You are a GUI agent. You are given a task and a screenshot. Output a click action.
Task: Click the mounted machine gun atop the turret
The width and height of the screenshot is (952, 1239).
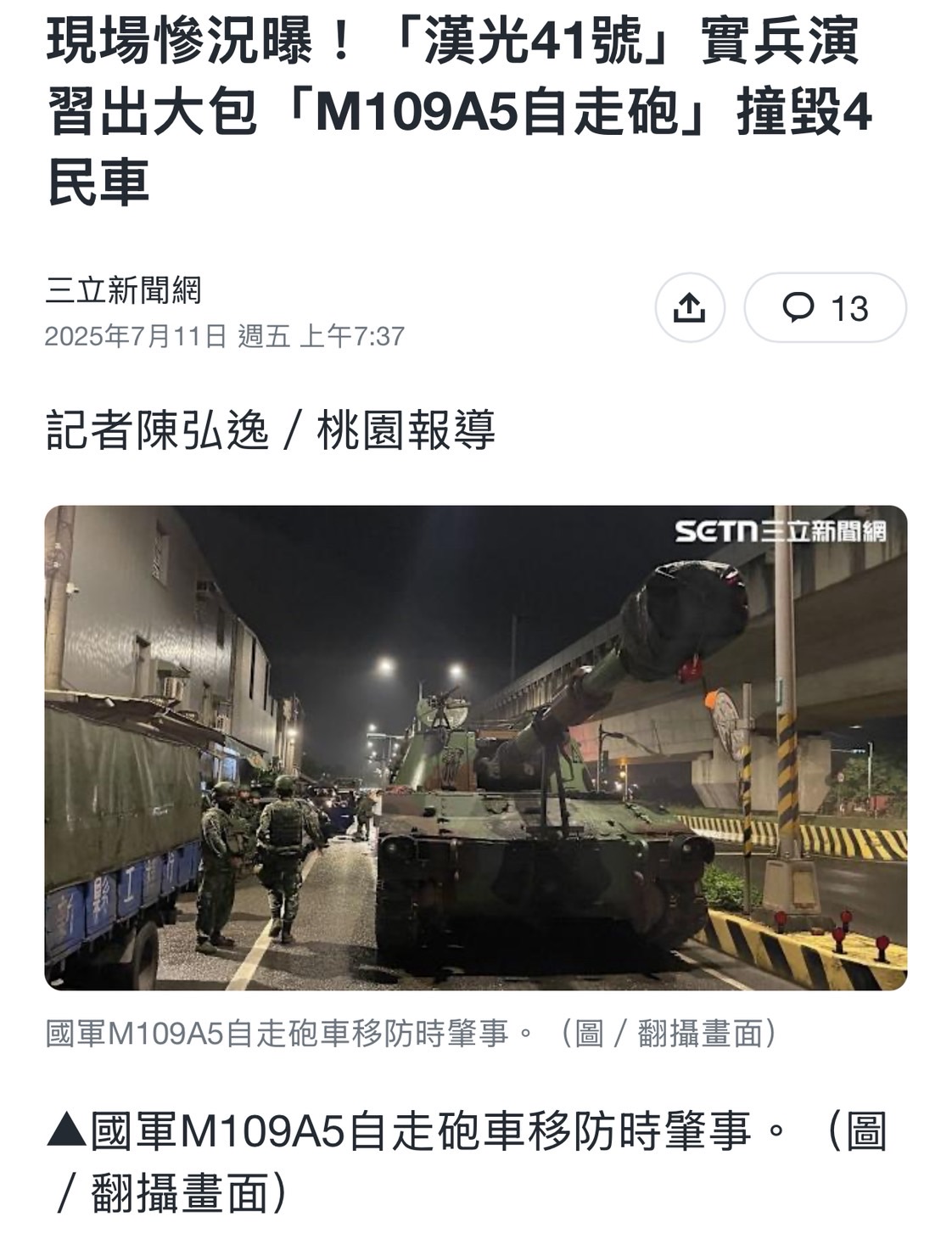[x=443, y=705]
